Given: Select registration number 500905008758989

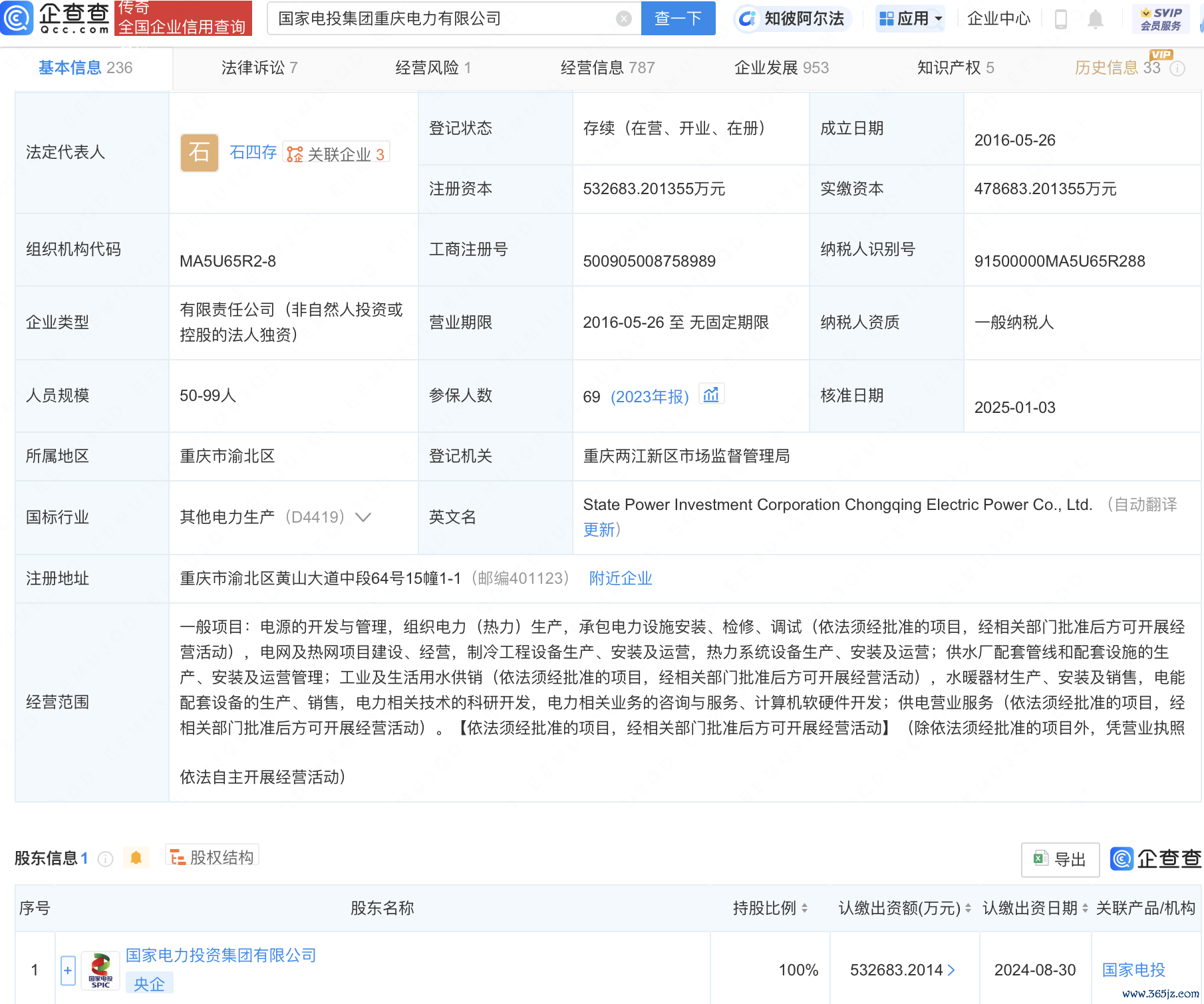Looking at the screenshot, I should tap(649, 261).
